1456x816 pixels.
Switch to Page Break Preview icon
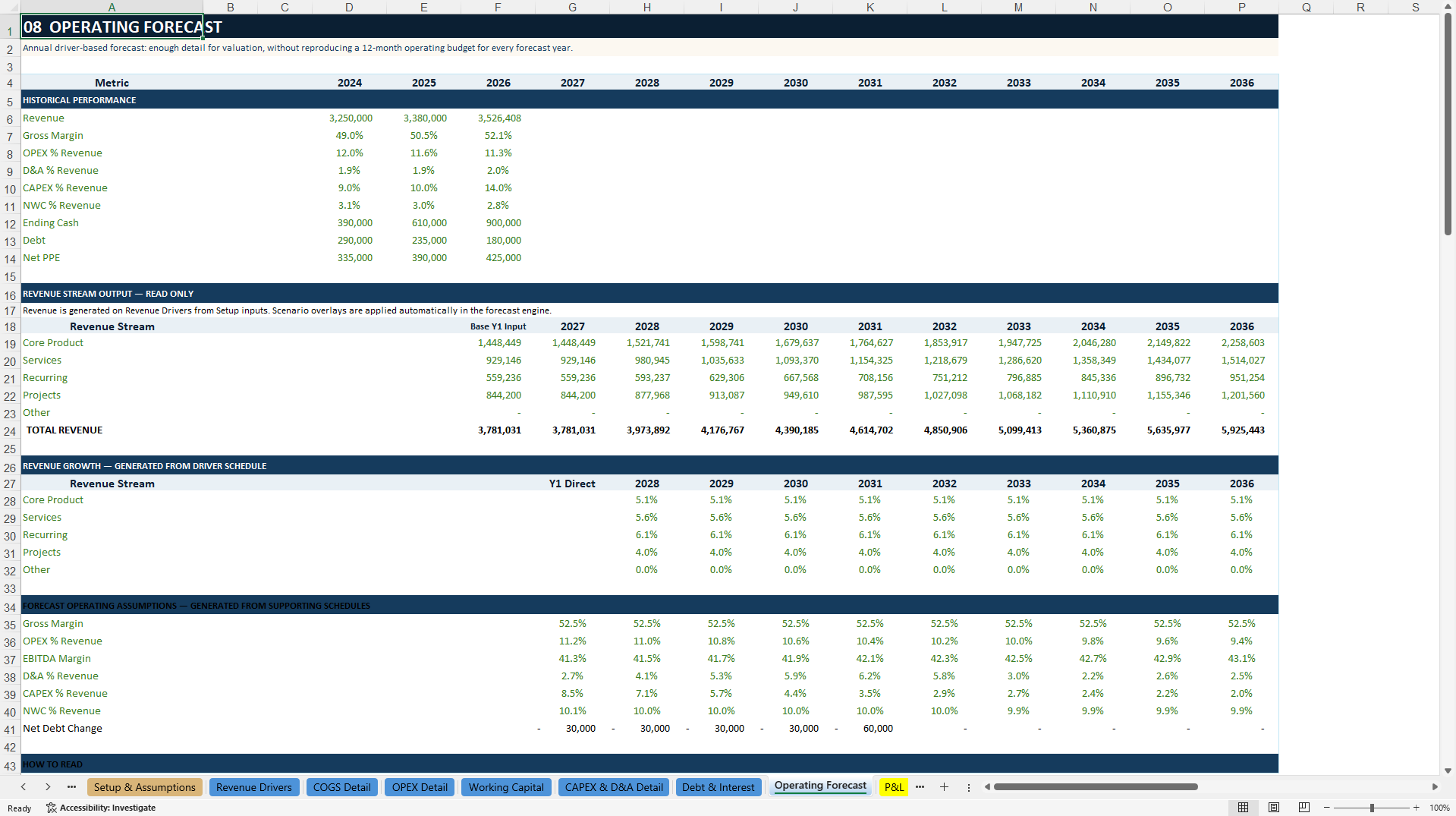1304,808
